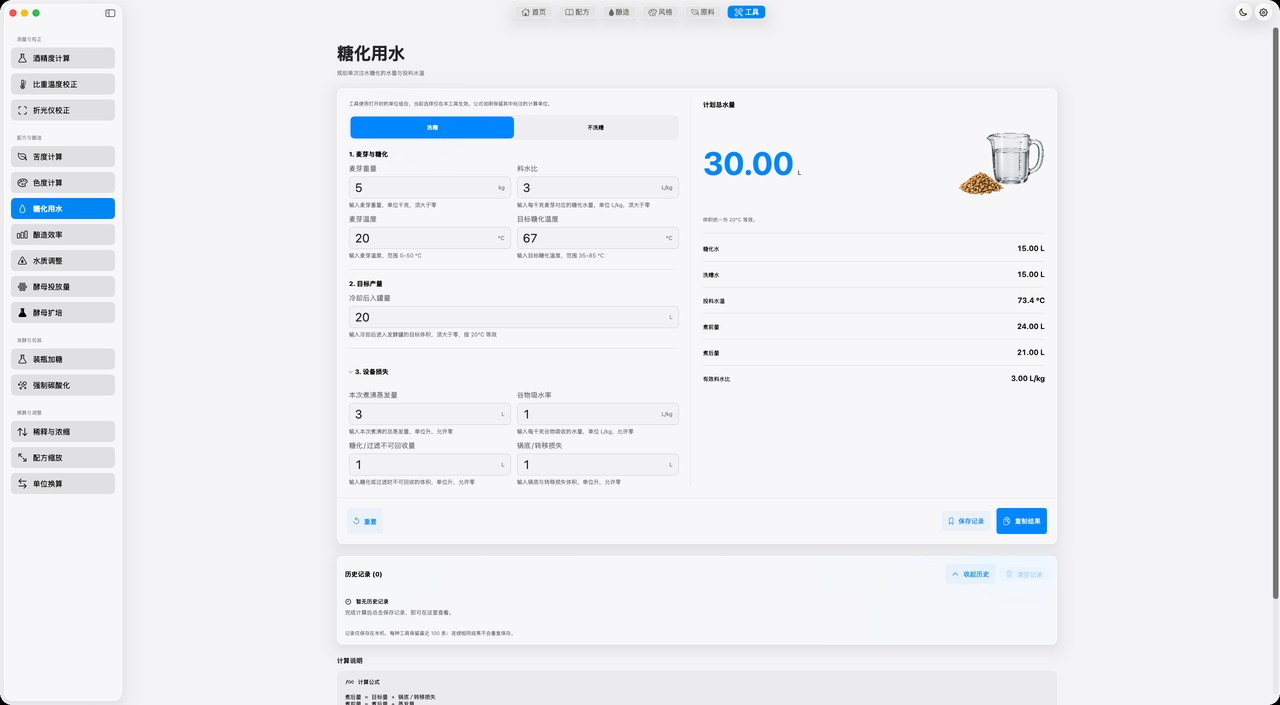Image resolution: width=1280 pixels, height=705 pixels.
Task: Click the 目标糖化温度 input field
Action: coord(597,238)
